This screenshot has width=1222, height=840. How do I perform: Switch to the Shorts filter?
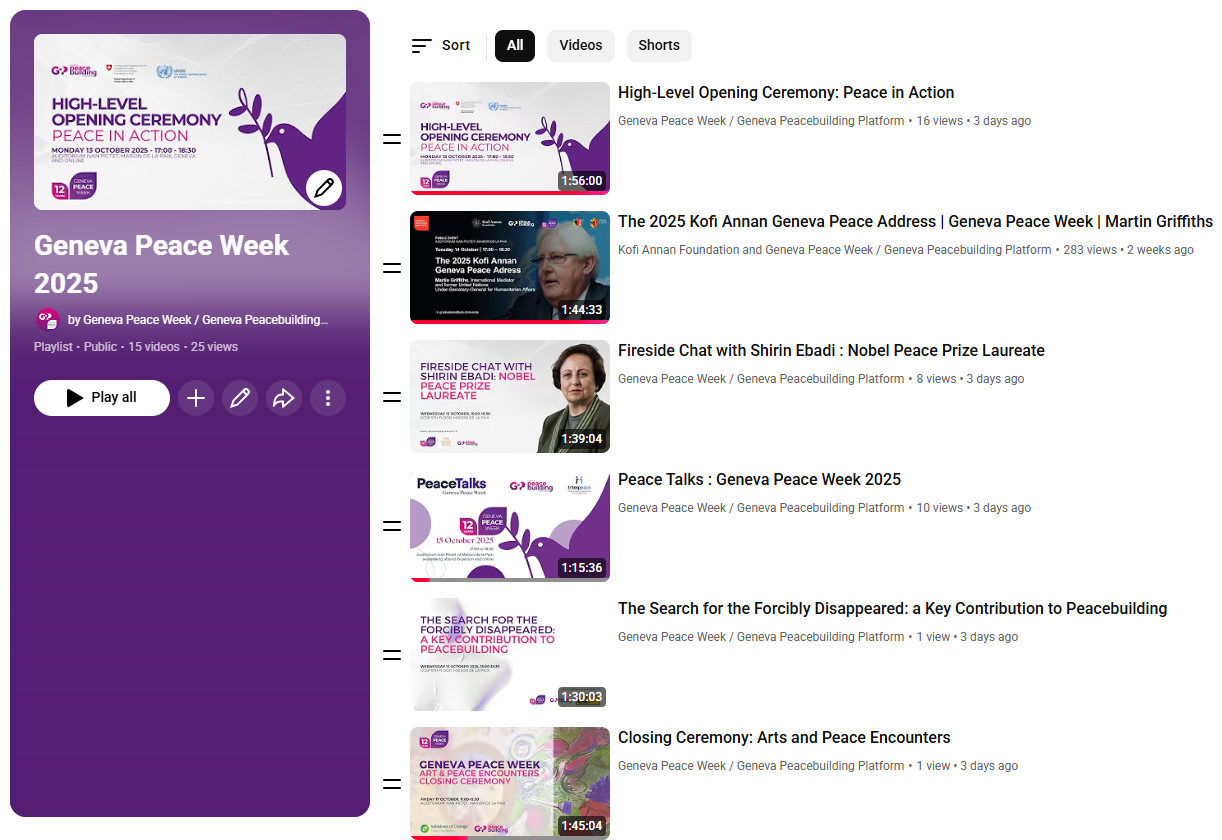(659, 45)
